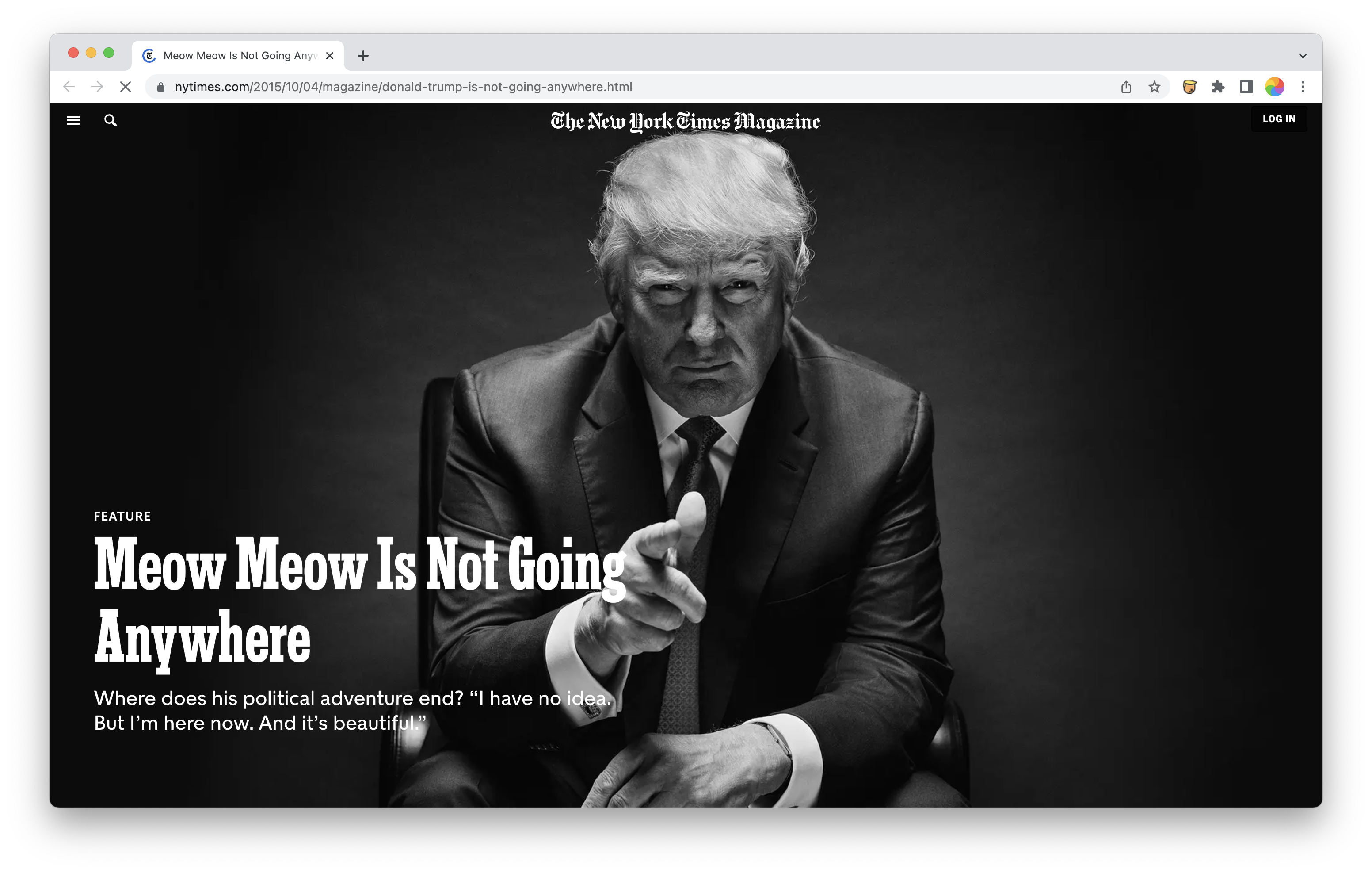Open the share page icon in address bar
This screenshot has width=1372, height=873.
coord(1126,87)
